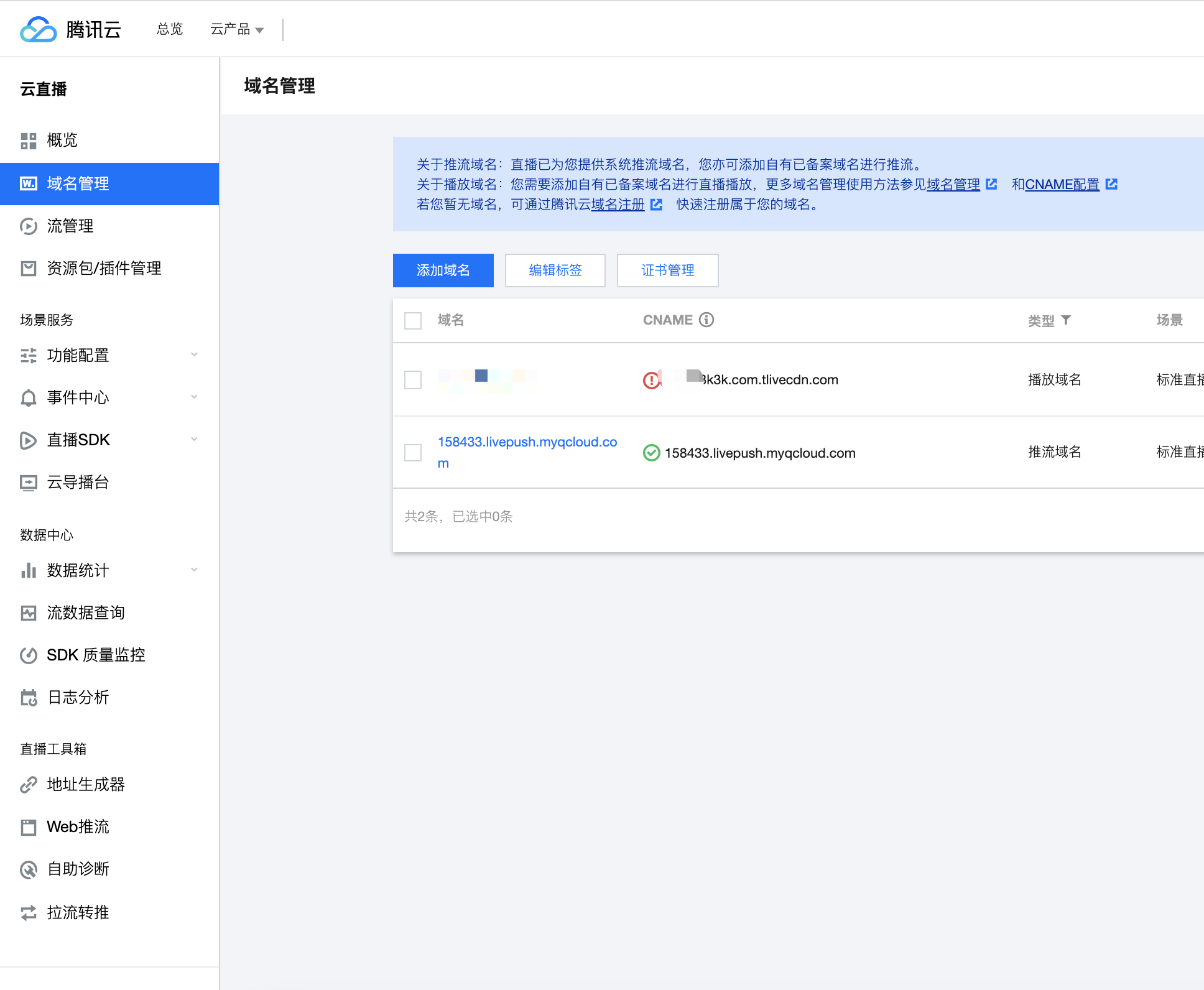This screenshot has width=1204, height=990.
Task: Check the k3k.com.tlivecdn.com row checkbox
Action: (413, 380)
